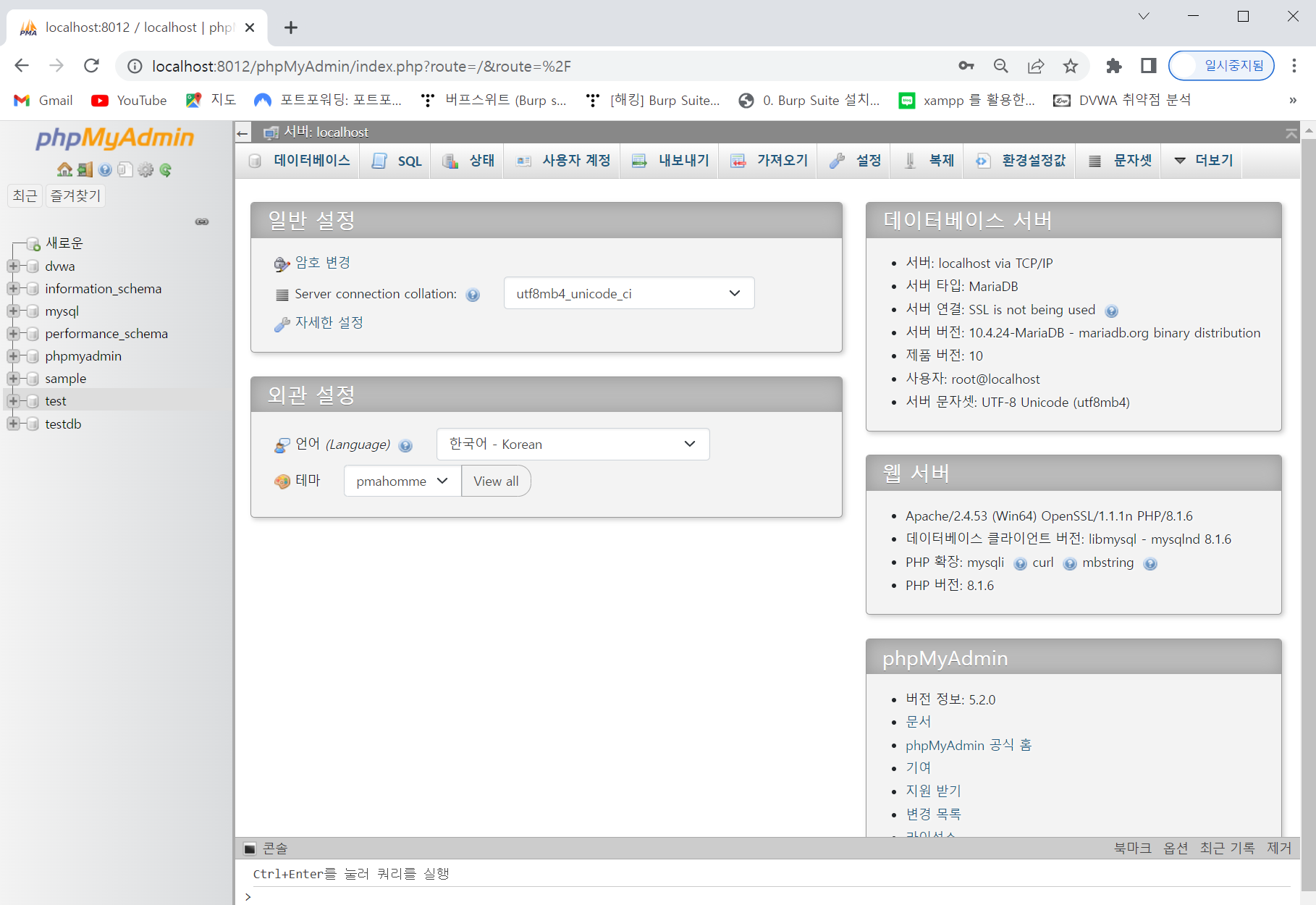Click the 일시중지됨 profile button
This screenshot has width=1316, height=905.
1221,66
